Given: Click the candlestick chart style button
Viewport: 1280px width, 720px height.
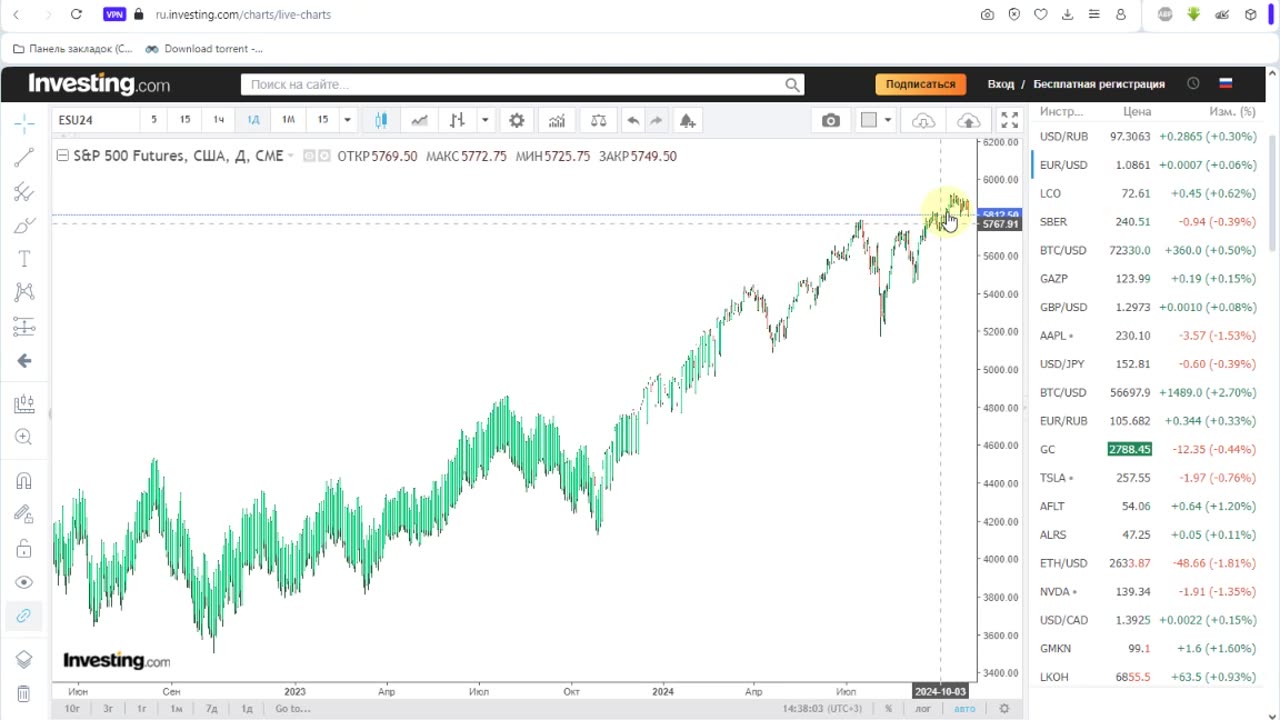Looking at the screenshot, I should (381, 120).
